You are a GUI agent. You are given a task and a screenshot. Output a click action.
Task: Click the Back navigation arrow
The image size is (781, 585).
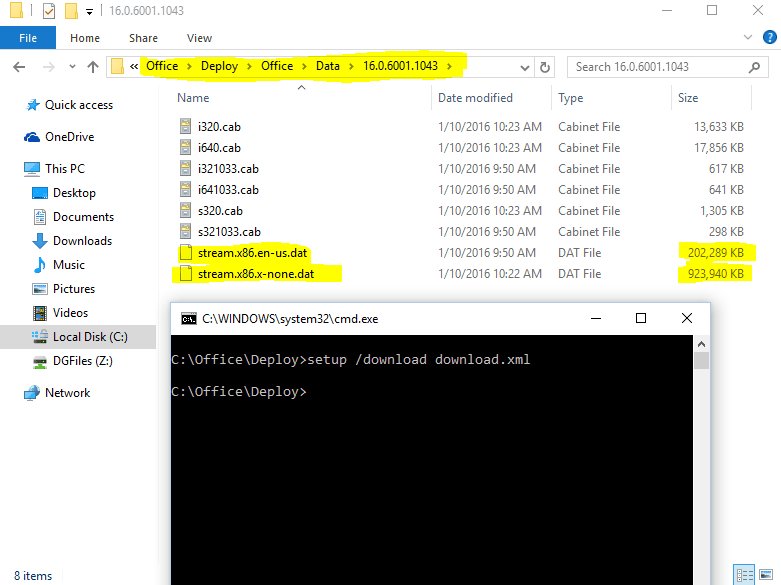[19, 67]
